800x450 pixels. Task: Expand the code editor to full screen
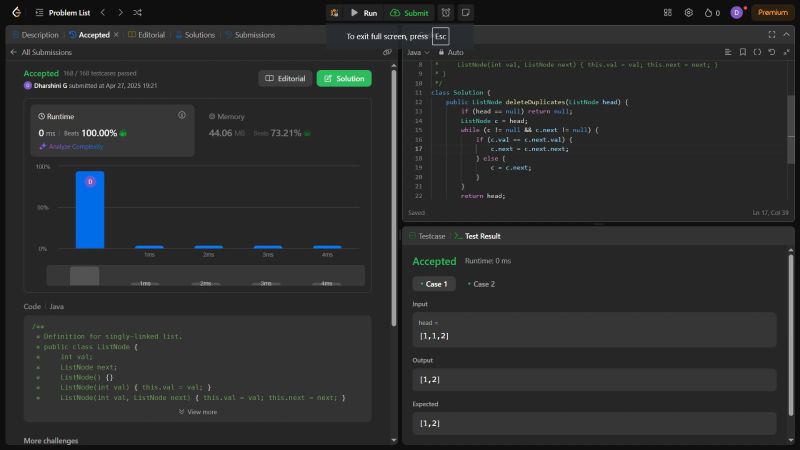(786, 52)
